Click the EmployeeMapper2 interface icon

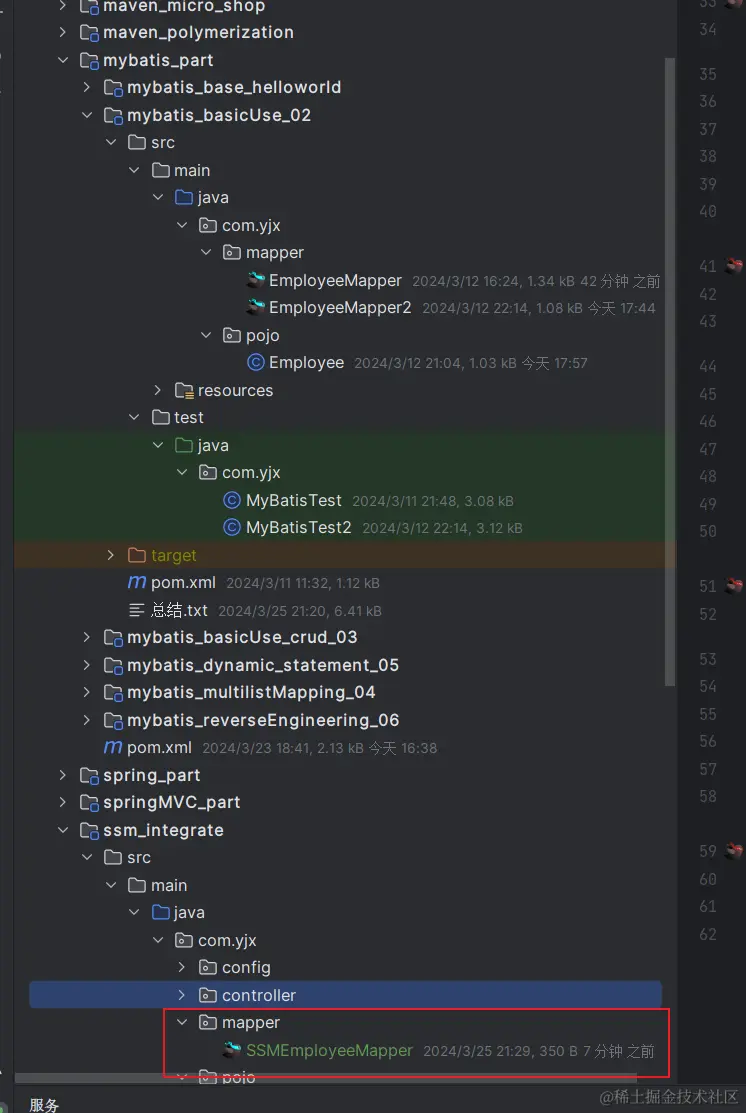click(256, 308)
